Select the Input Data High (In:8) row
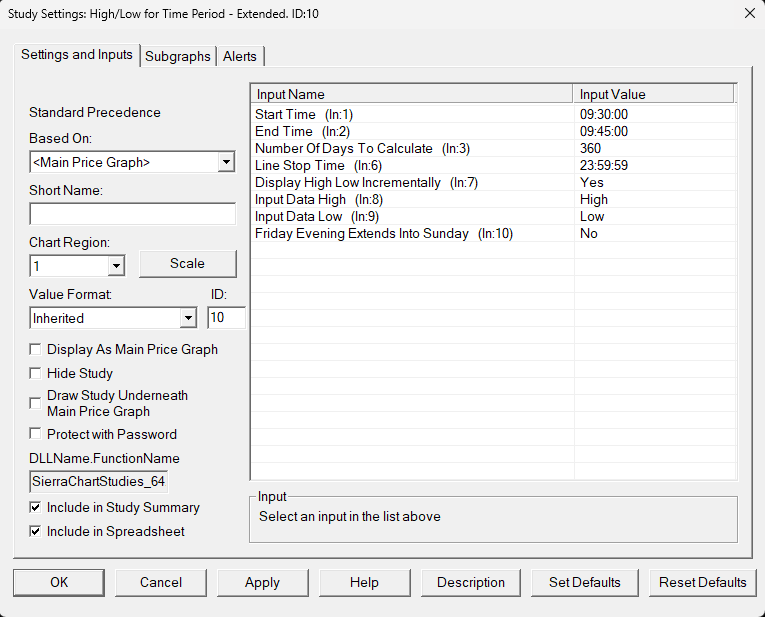 tap(493, 200)
